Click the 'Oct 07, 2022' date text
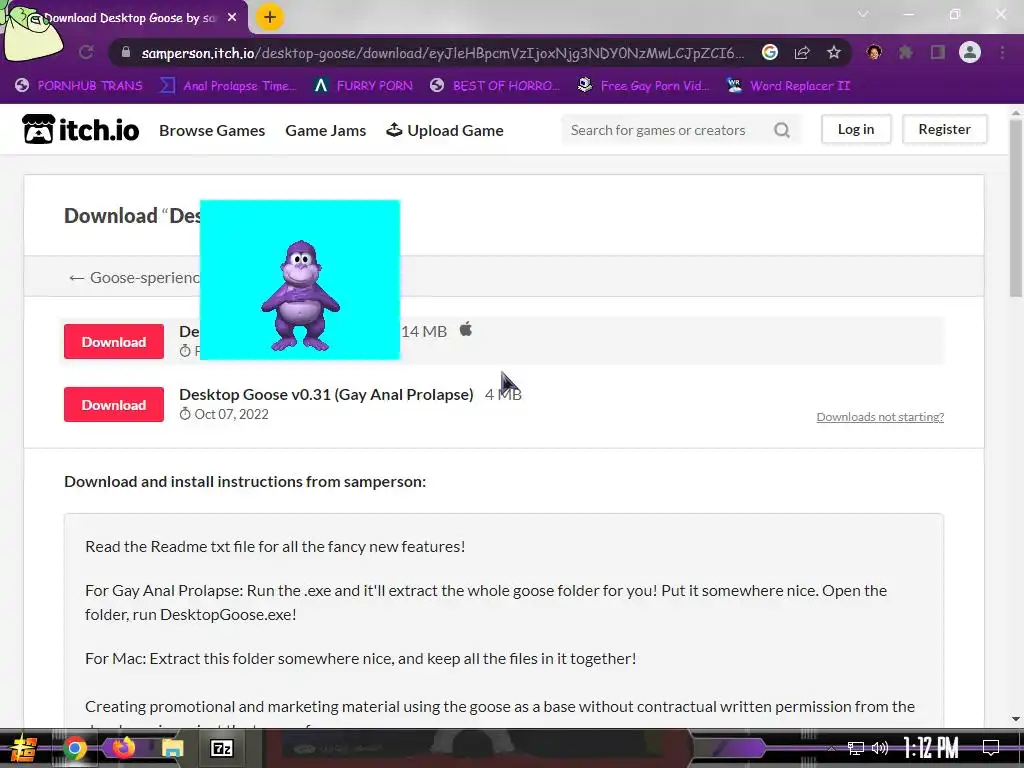The height and width of the screenshot is (768, 1024). pyautogui.click(x=231, y=414)
